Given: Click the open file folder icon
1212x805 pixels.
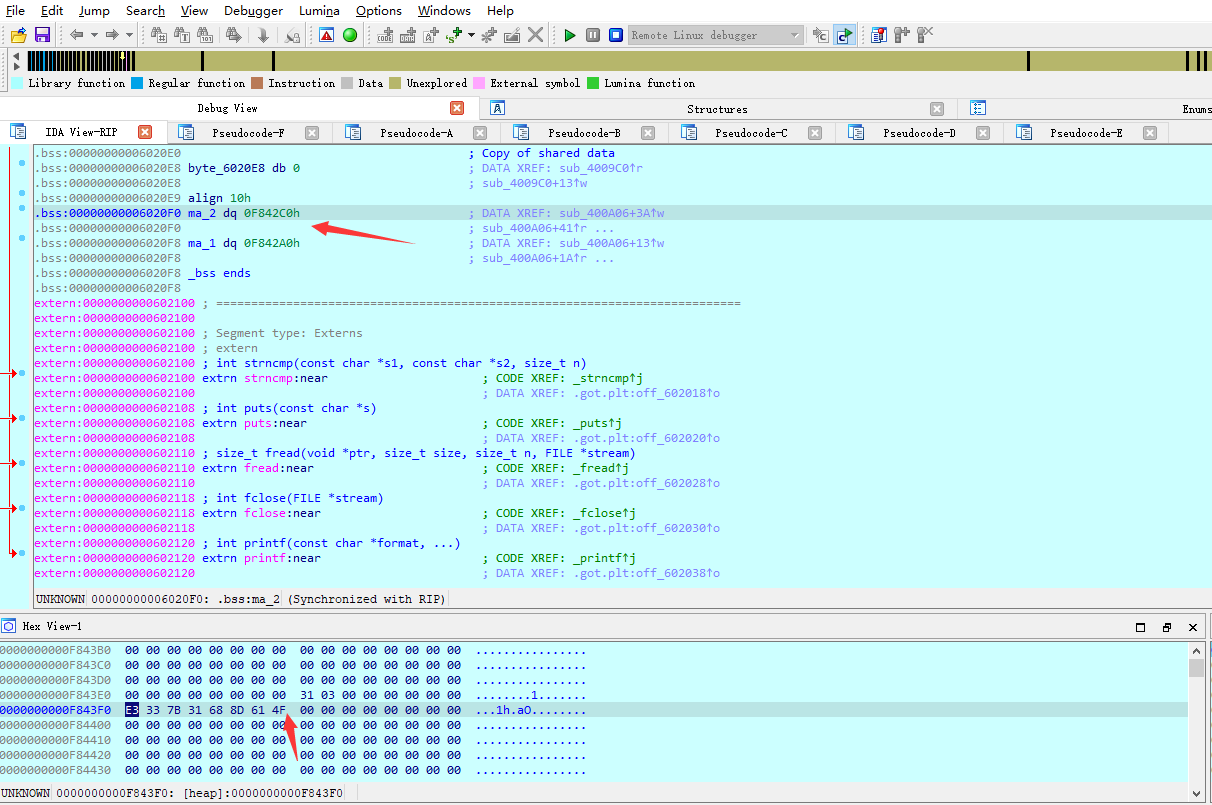Looking at the screenshot, I should click(18, 35).
